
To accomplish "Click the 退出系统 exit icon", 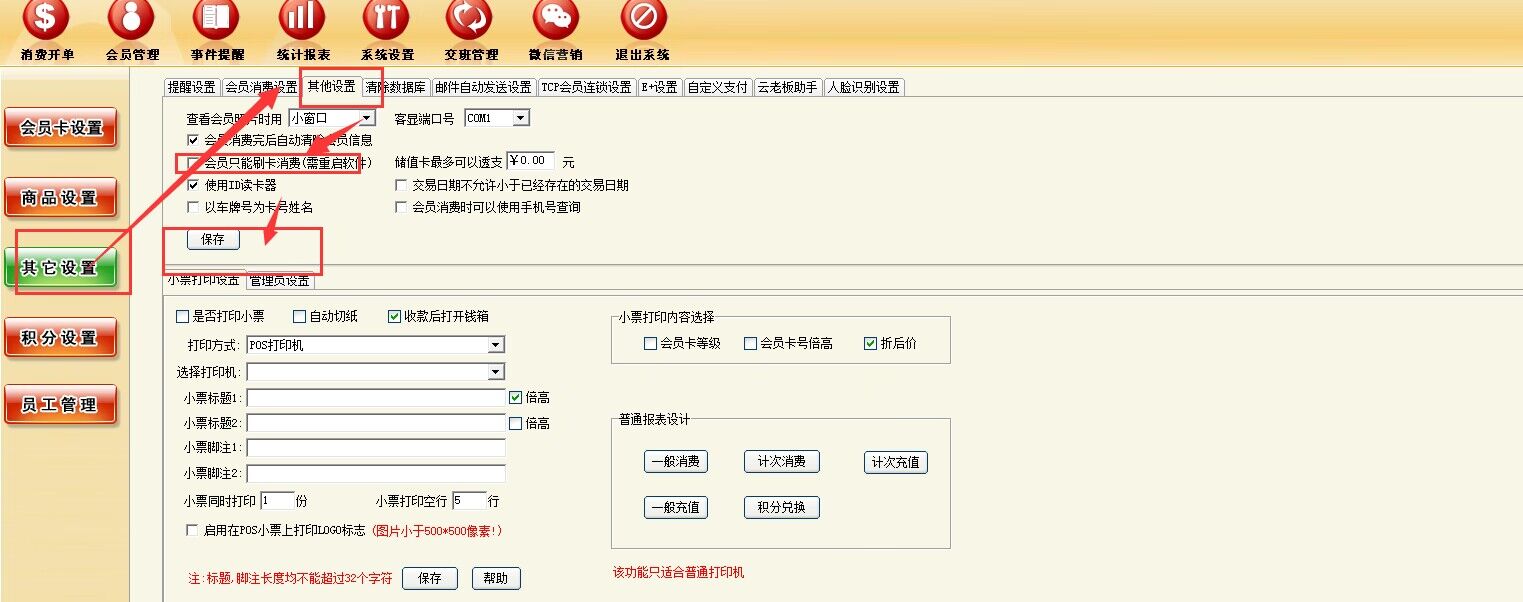I will (643, 20).
